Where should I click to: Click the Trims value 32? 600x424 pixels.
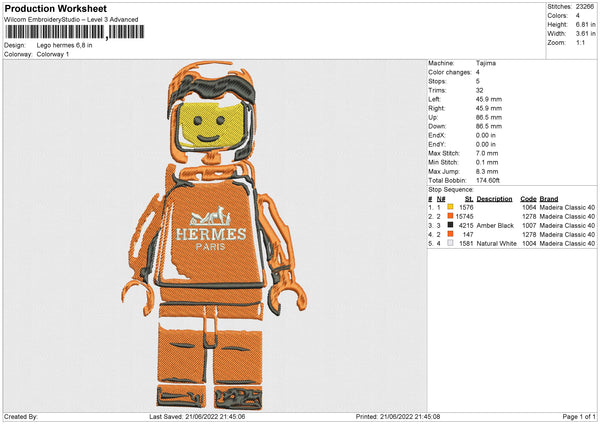click(479, 90)
